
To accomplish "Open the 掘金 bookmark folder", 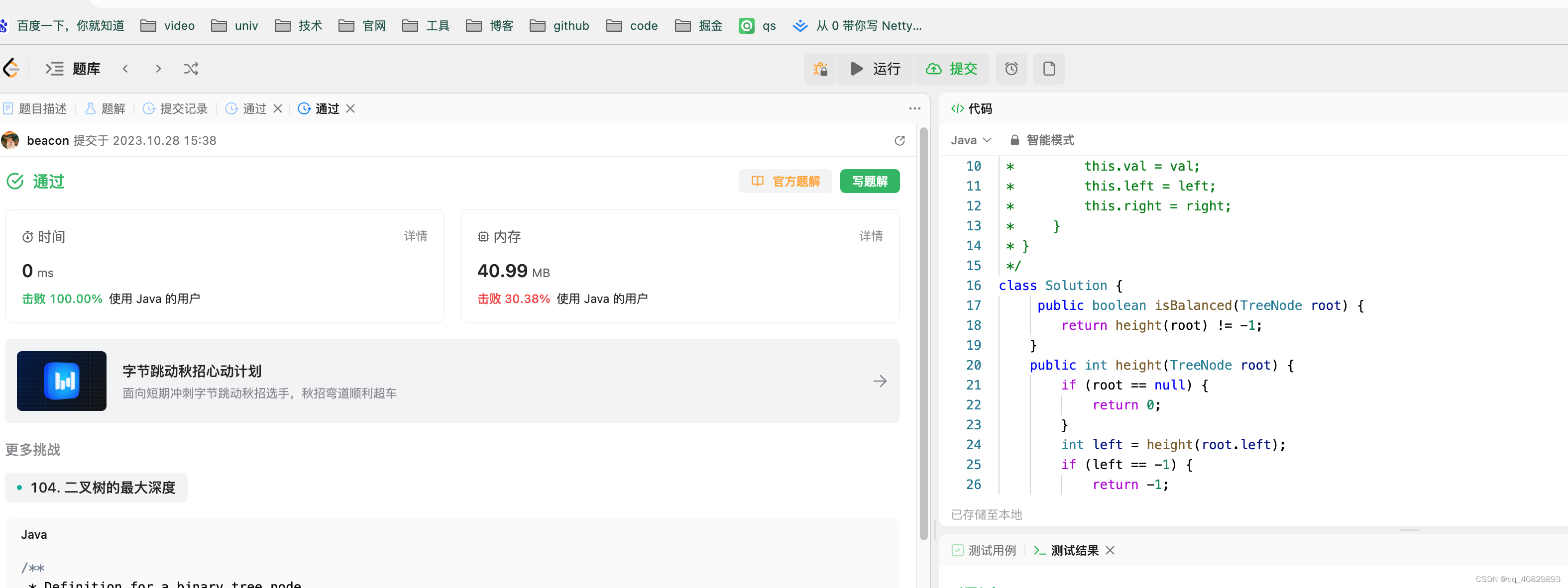I will (x=699, y=25).
